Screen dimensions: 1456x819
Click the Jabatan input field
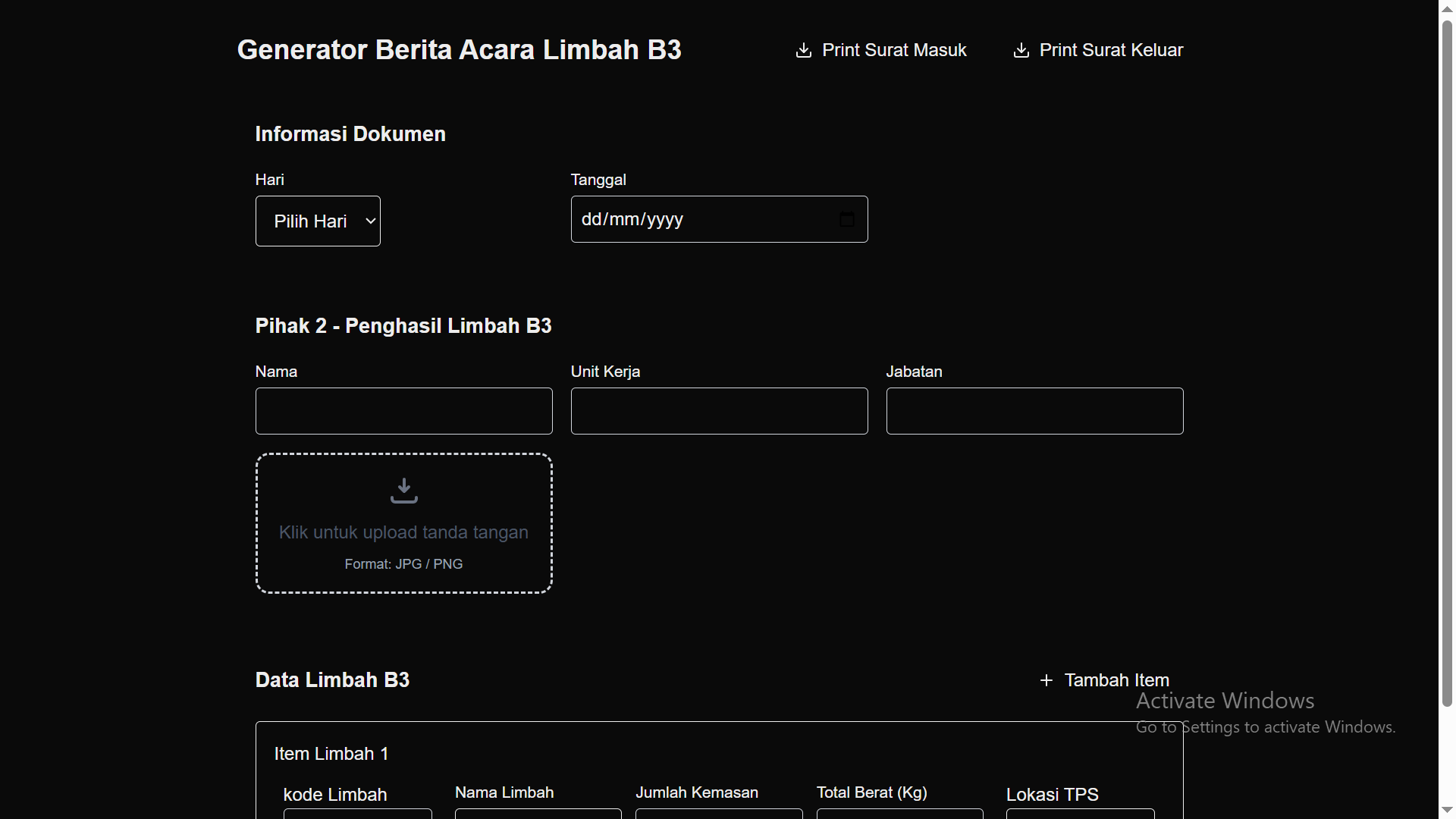[1034, 411]
